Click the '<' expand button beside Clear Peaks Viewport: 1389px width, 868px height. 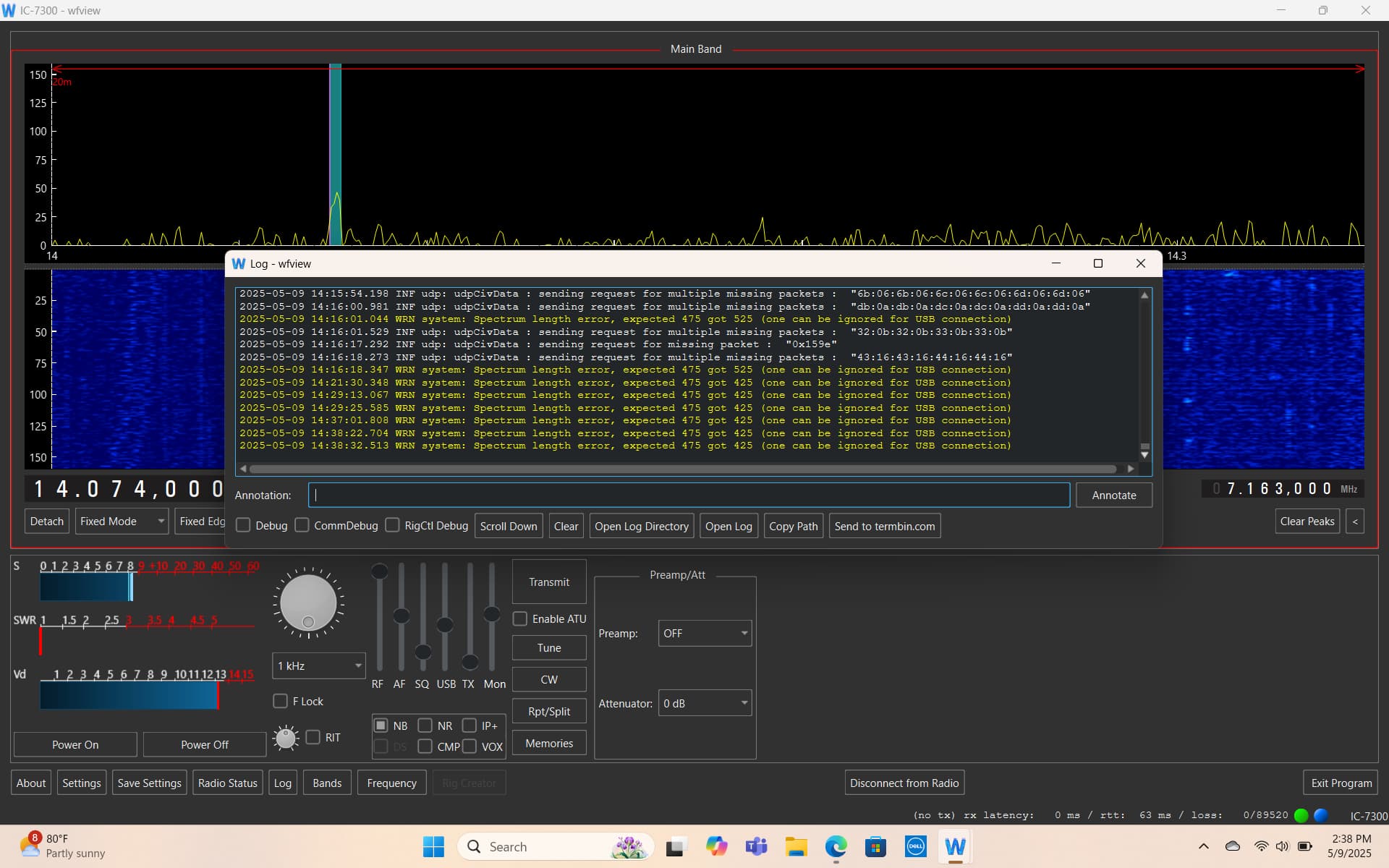coord(1355,522)
